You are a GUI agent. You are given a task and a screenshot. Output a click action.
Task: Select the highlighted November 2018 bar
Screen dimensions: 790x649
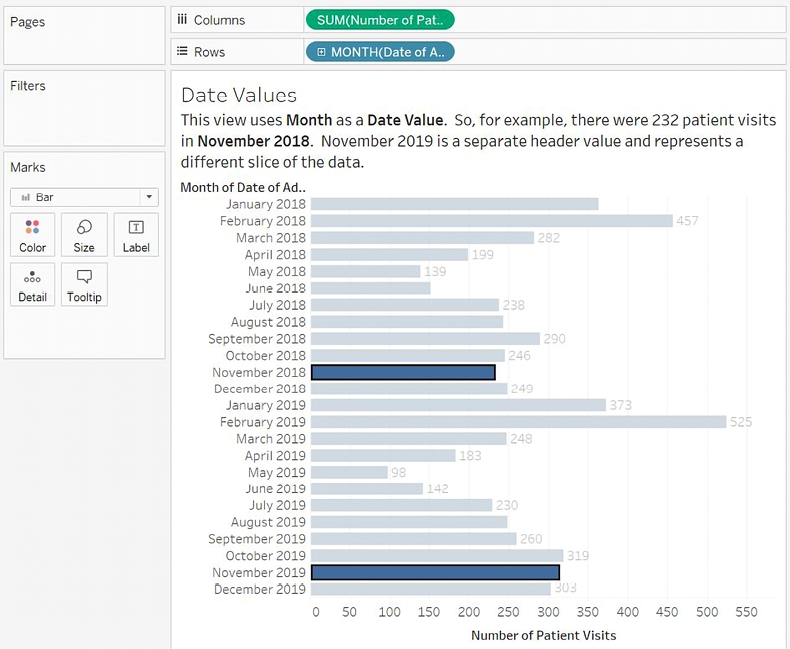pyautogui.click(x=403, y=372)
